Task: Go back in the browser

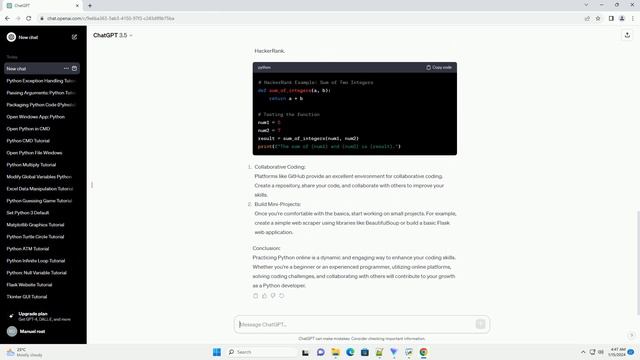Action: tap(7, 18)
